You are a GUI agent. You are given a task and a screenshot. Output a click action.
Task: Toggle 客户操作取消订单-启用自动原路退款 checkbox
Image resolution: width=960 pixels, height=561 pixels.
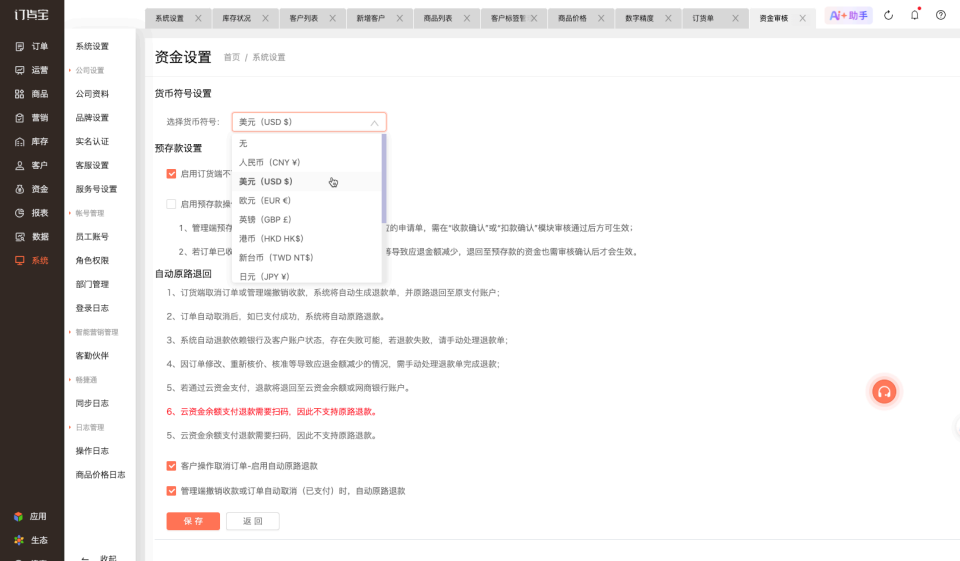[x=171, y=466]
